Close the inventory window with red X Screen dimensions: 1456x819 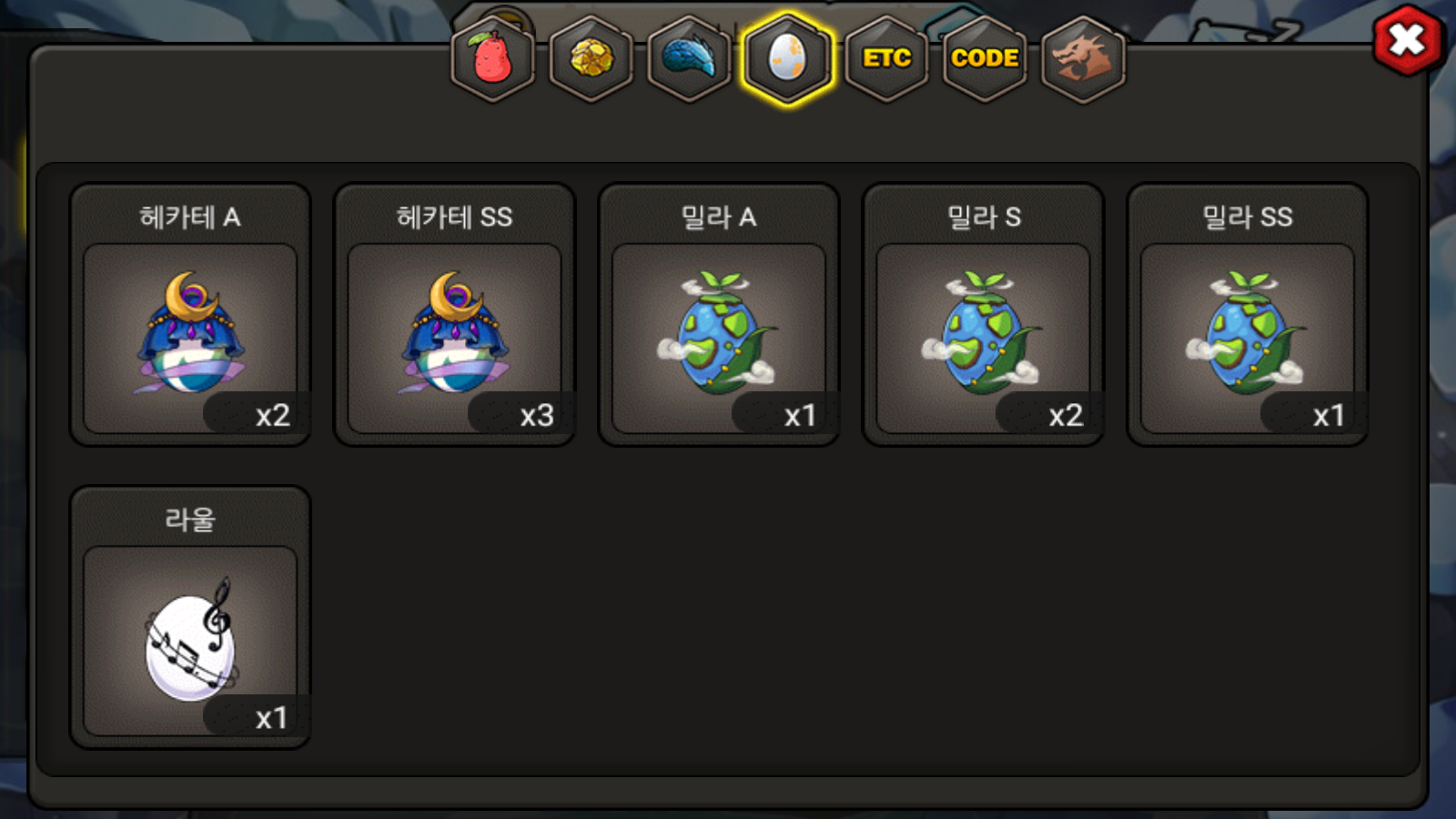coord(1408,40)
